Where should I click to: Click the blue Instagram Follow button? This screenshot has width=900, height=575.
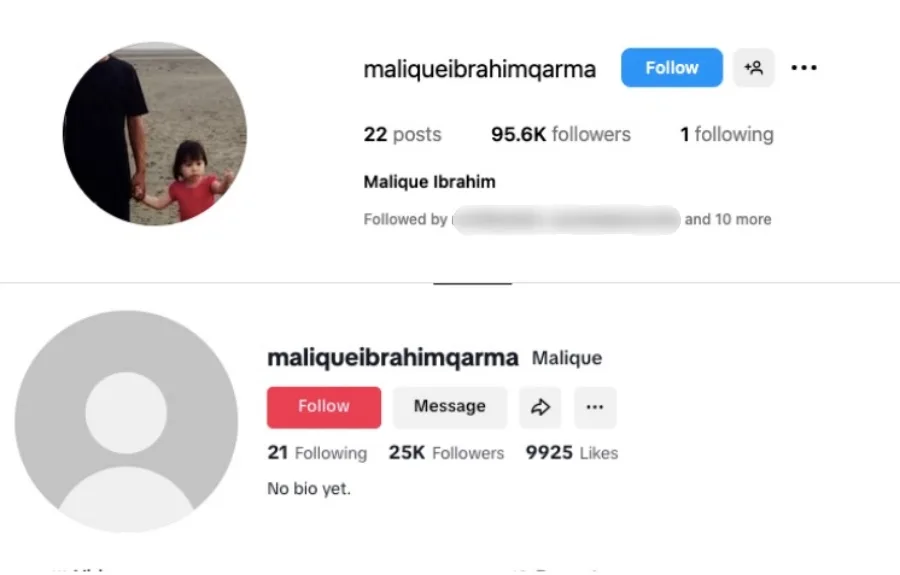[672, 68]
